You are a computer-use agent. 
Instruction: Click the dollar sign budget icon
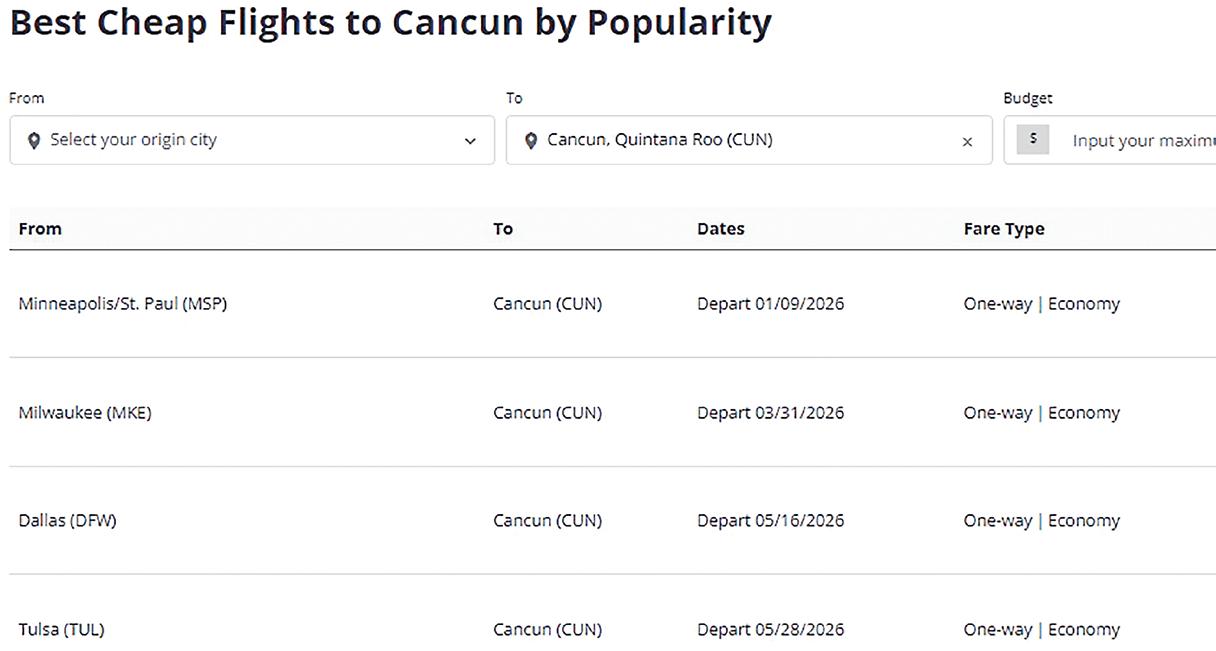coord(1033,140)
